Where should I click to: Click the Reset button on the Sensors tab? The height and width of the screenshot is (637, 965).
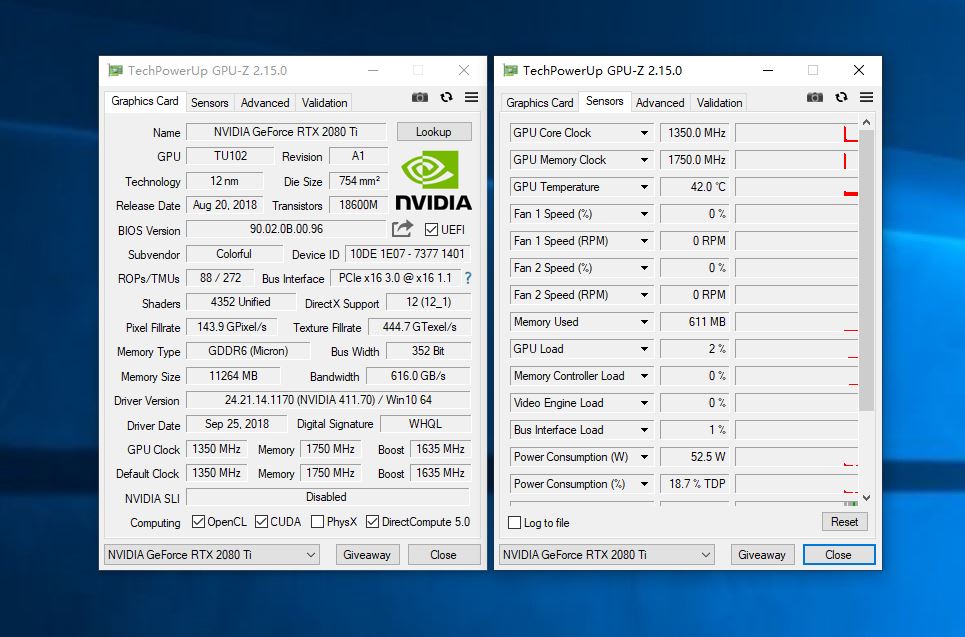click(843, 522)
